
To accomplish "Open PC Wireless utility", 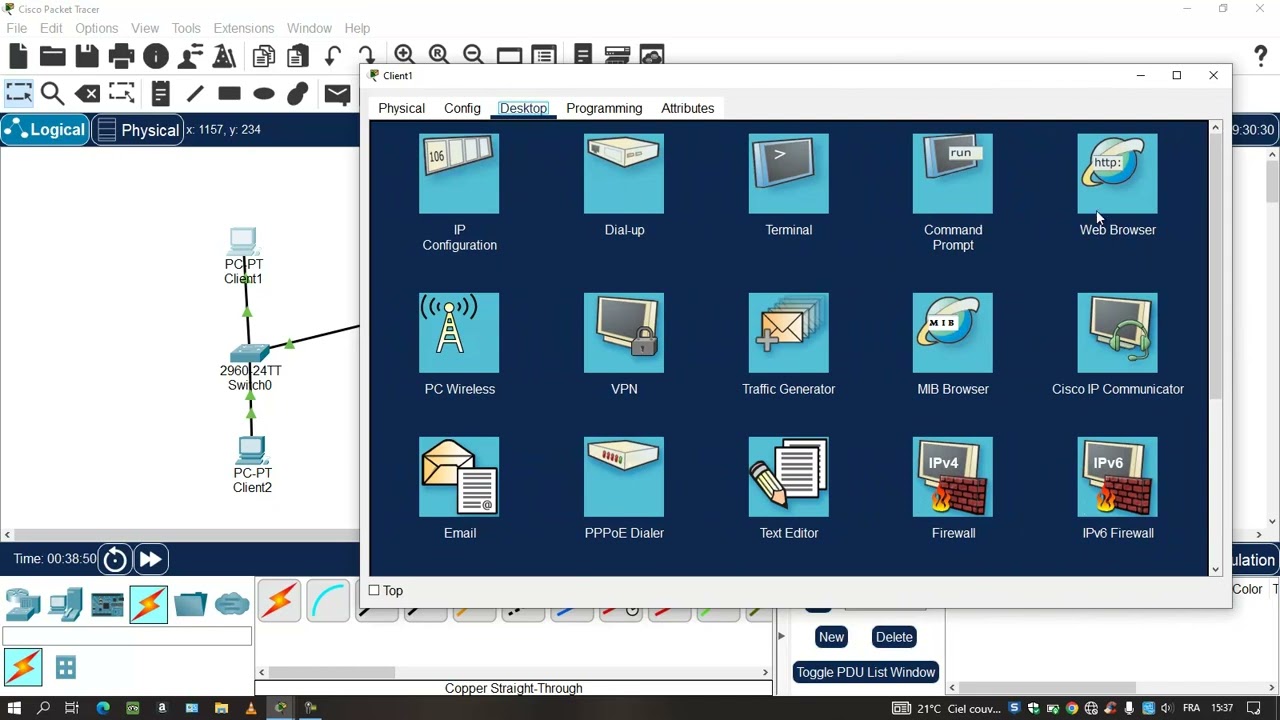I will [459, 344].
